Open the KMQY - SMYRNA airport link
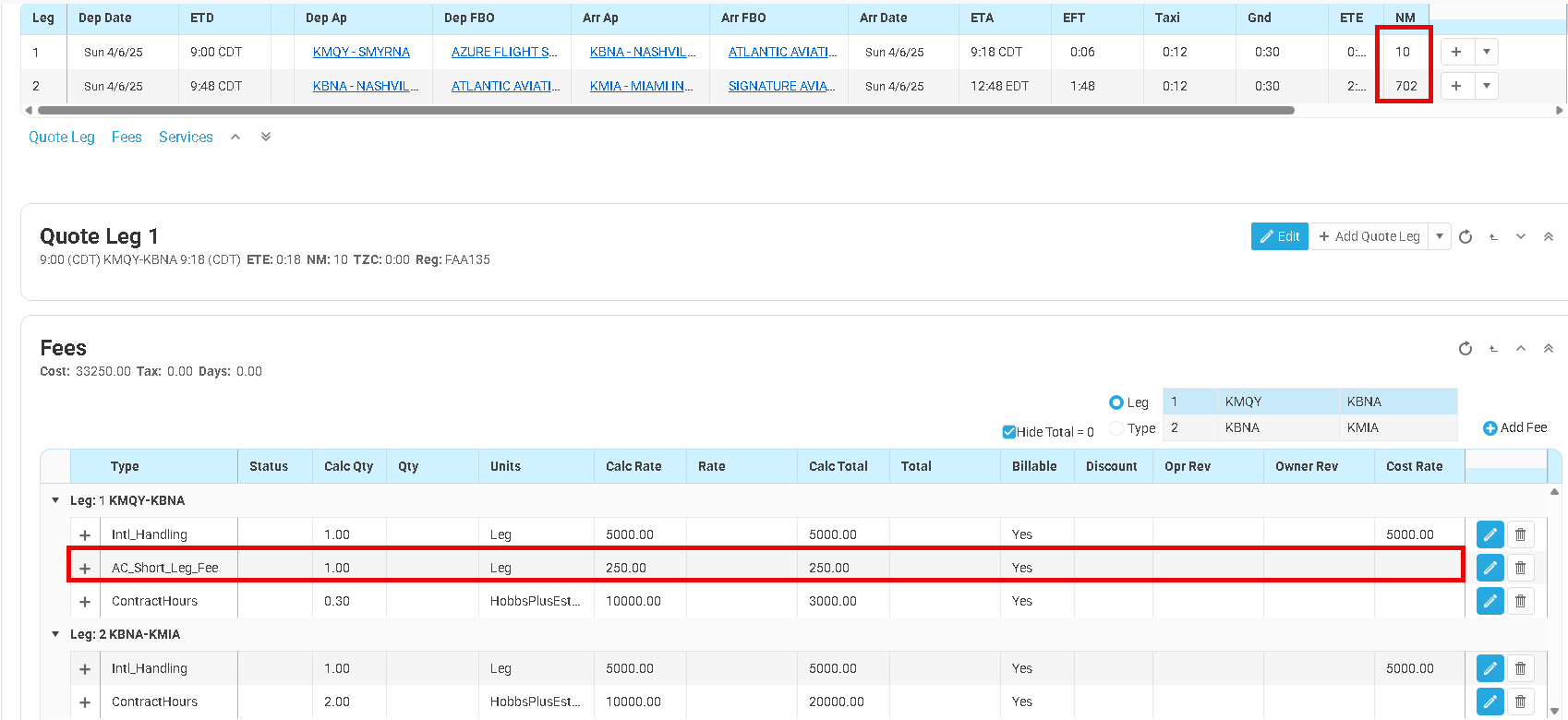 pyautogui.click(x=361, y=52)
